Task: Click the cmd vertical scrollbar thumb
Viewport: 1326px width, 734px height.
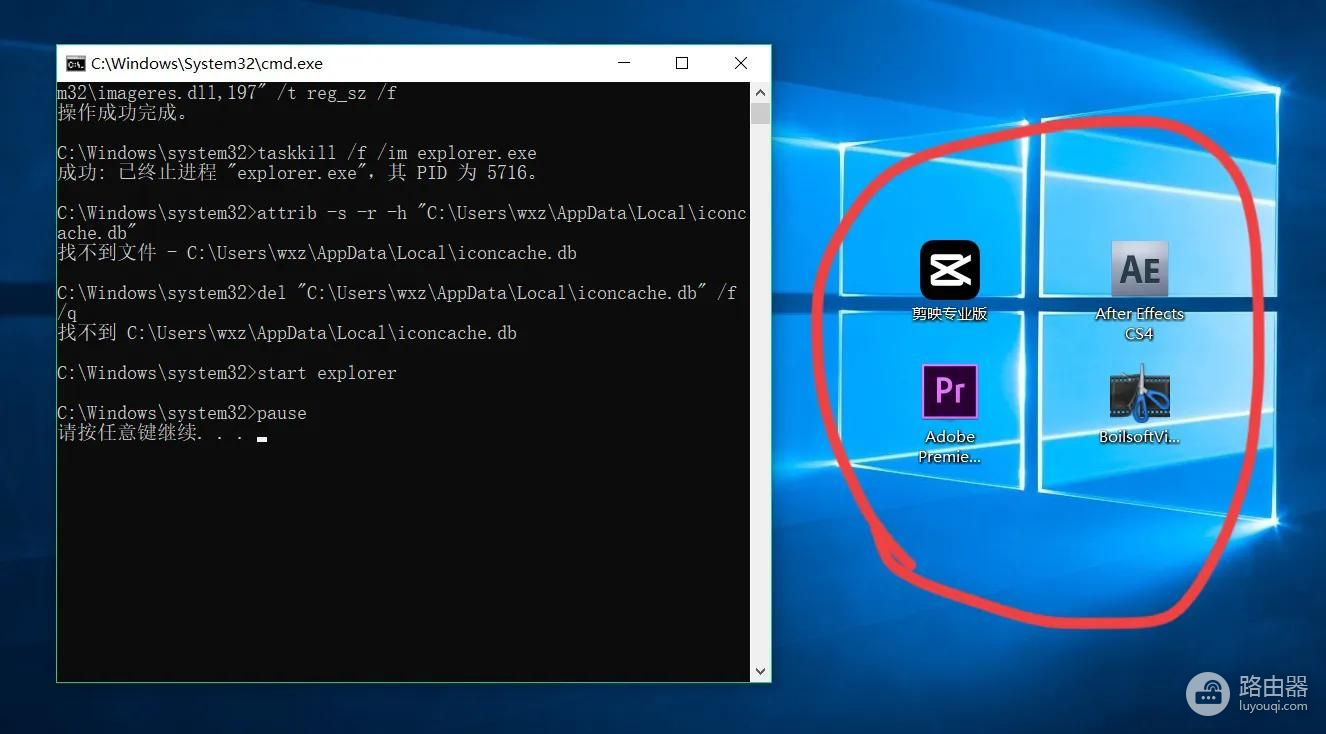Action: (x=760, y=113)
